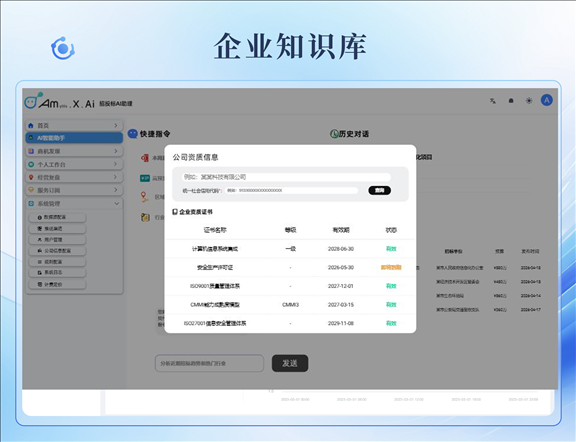Click the green VIP quick-command icon
This screenshot has height=442, width=576.
(145, 178)
